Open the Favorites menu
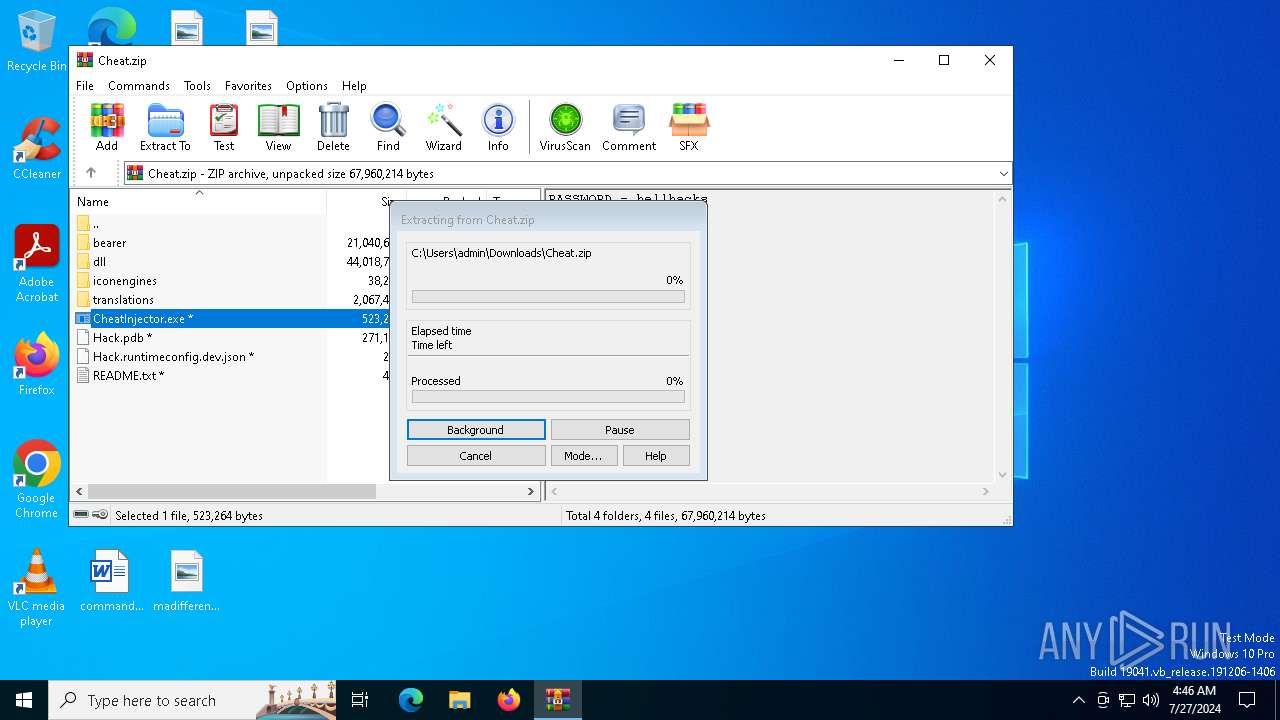 [248, 86]
